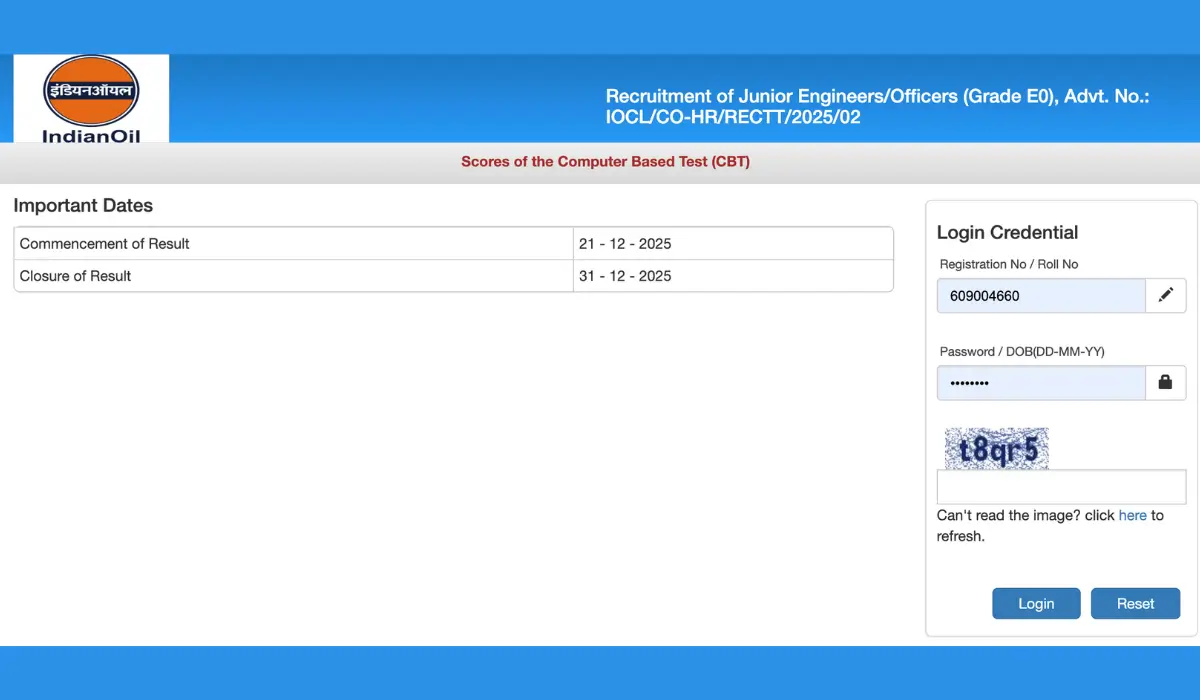
Task: Select the IndianOil logo
Action: click(x=90, y=97)
